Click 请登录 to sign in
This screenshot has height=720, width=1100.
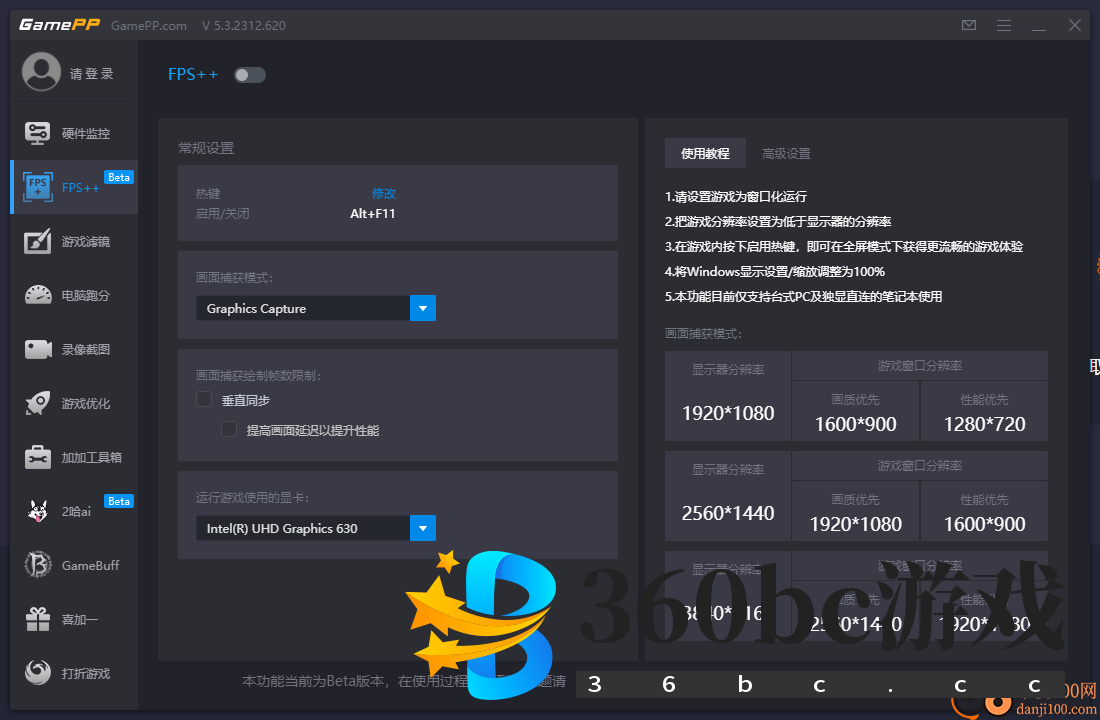point(85,72)
